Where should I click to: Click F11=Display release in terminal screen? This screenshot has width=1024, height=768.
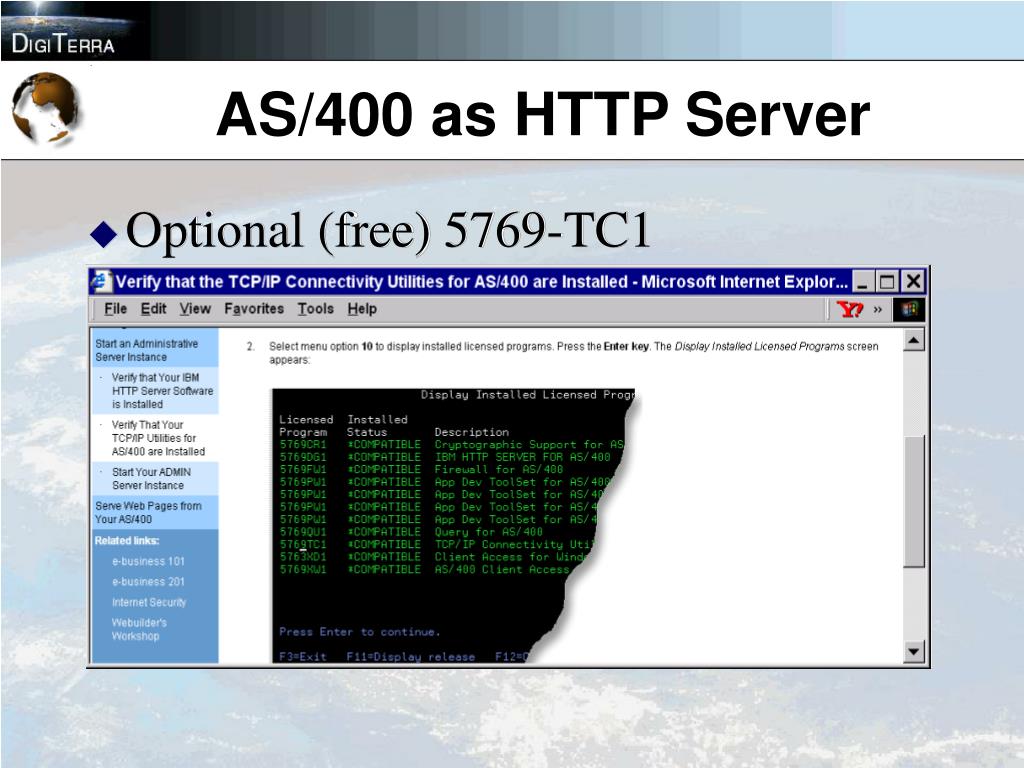pos(411,656)
